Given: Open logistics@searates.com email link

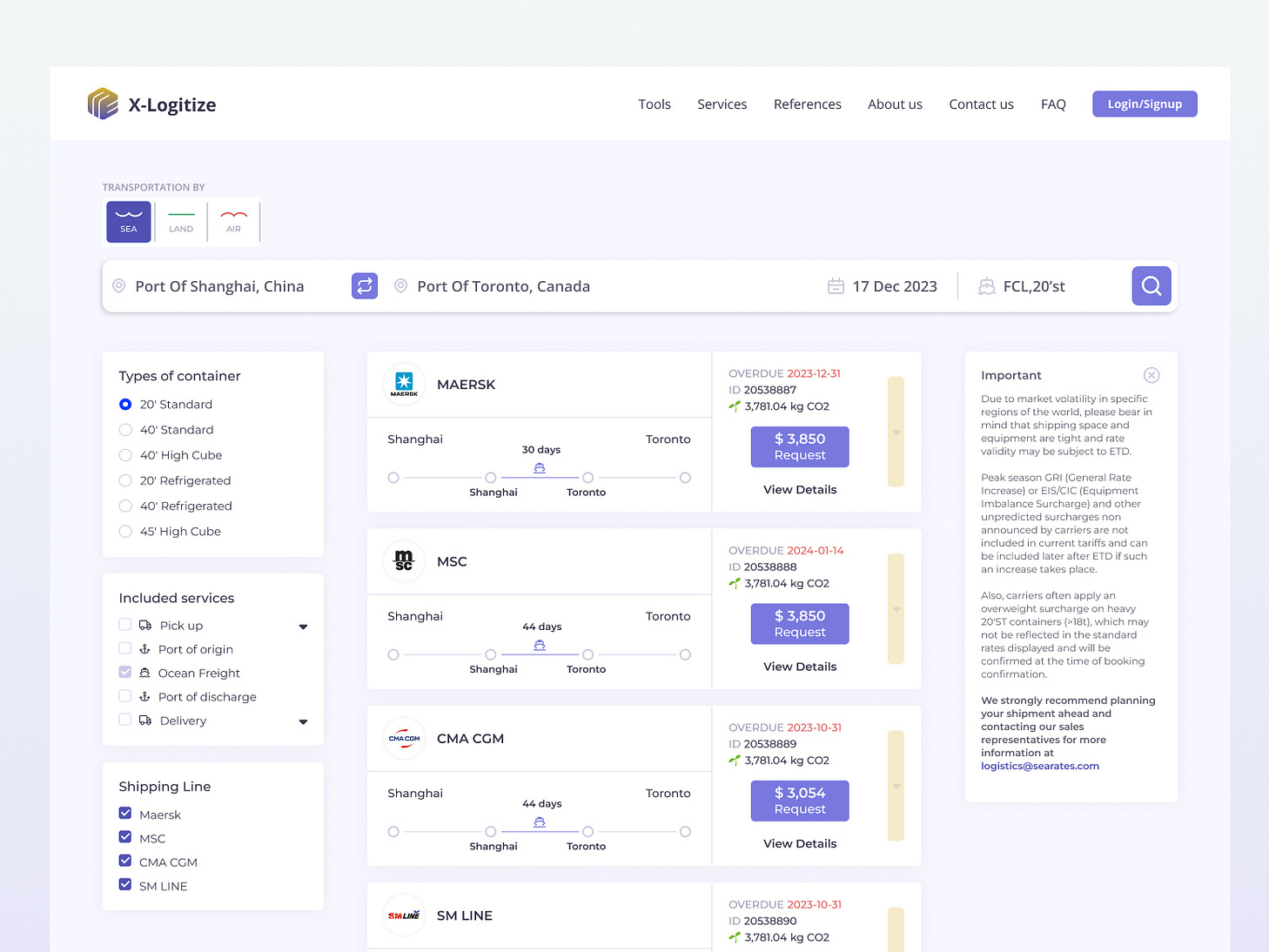Looking at the screenshot, I should 1040,766.
